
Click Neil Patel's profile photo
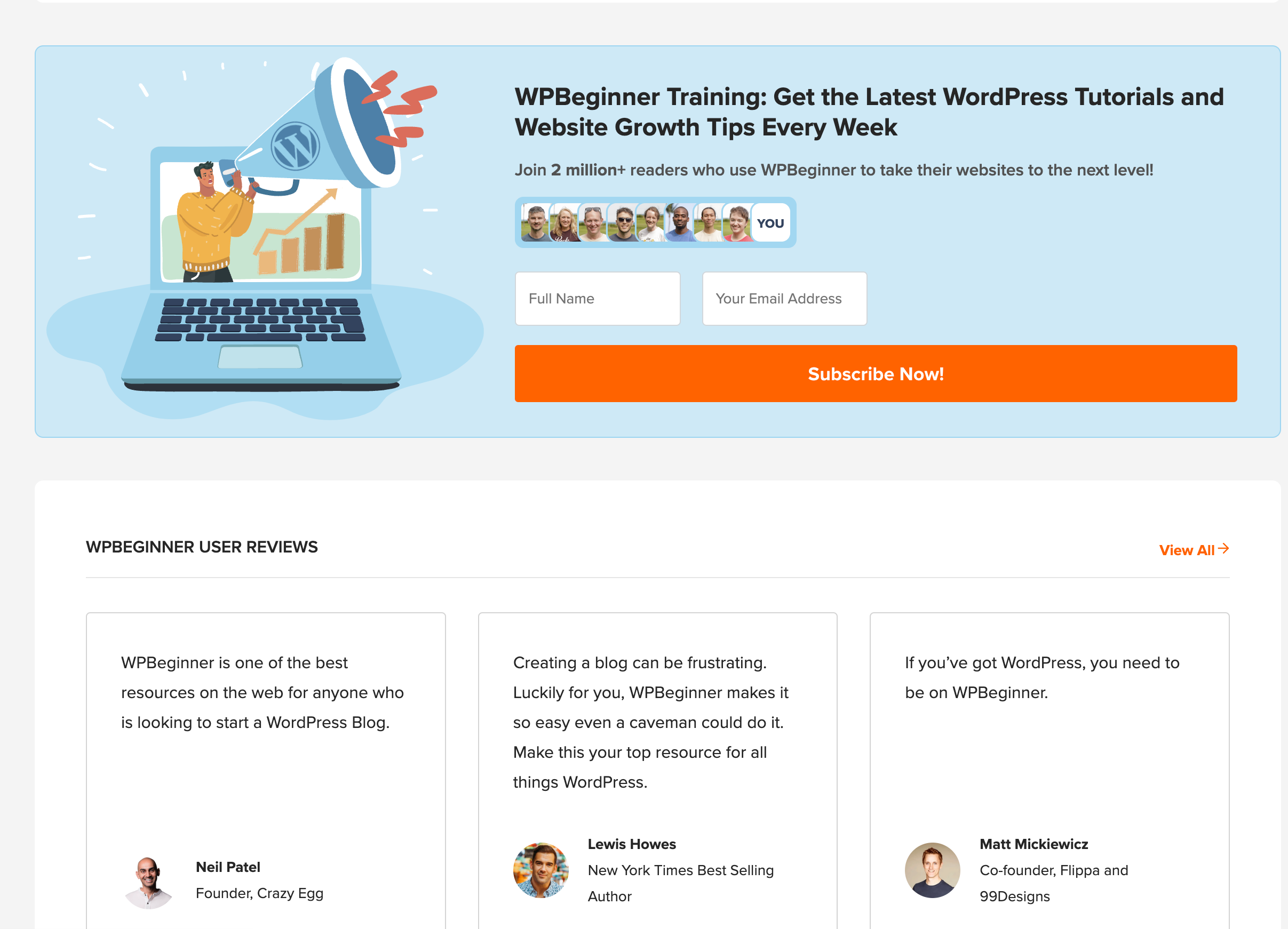[x=149, y=881]
